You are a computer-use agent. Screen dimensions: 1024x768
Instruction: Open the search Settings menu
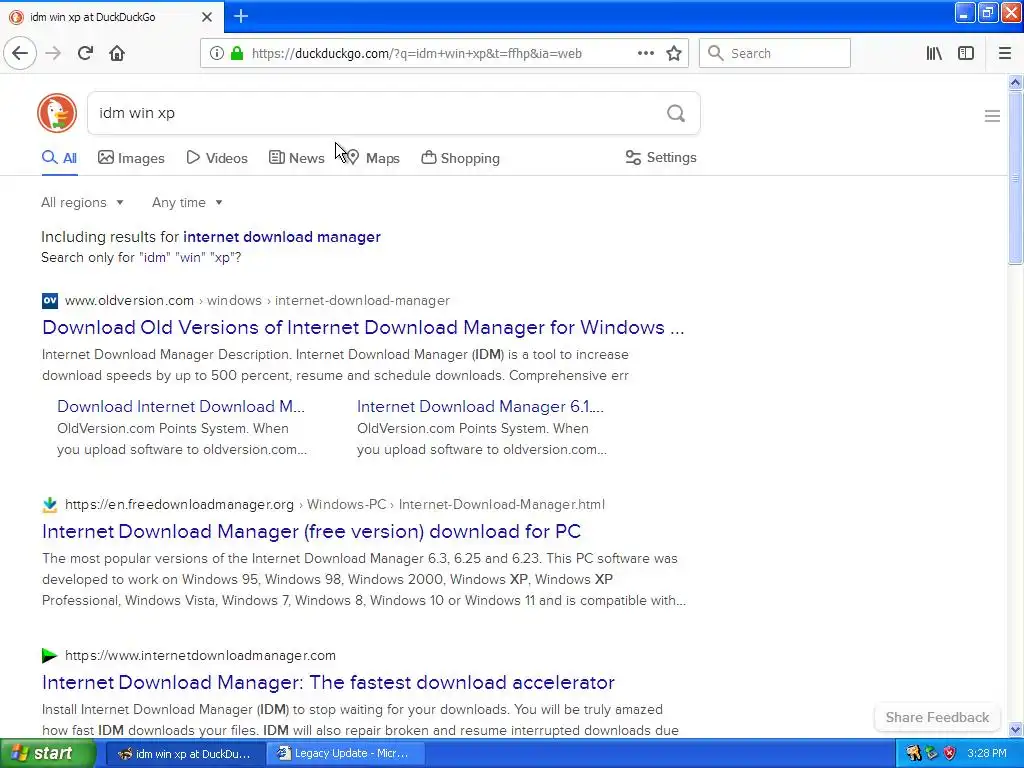click(x=661, y=157)
